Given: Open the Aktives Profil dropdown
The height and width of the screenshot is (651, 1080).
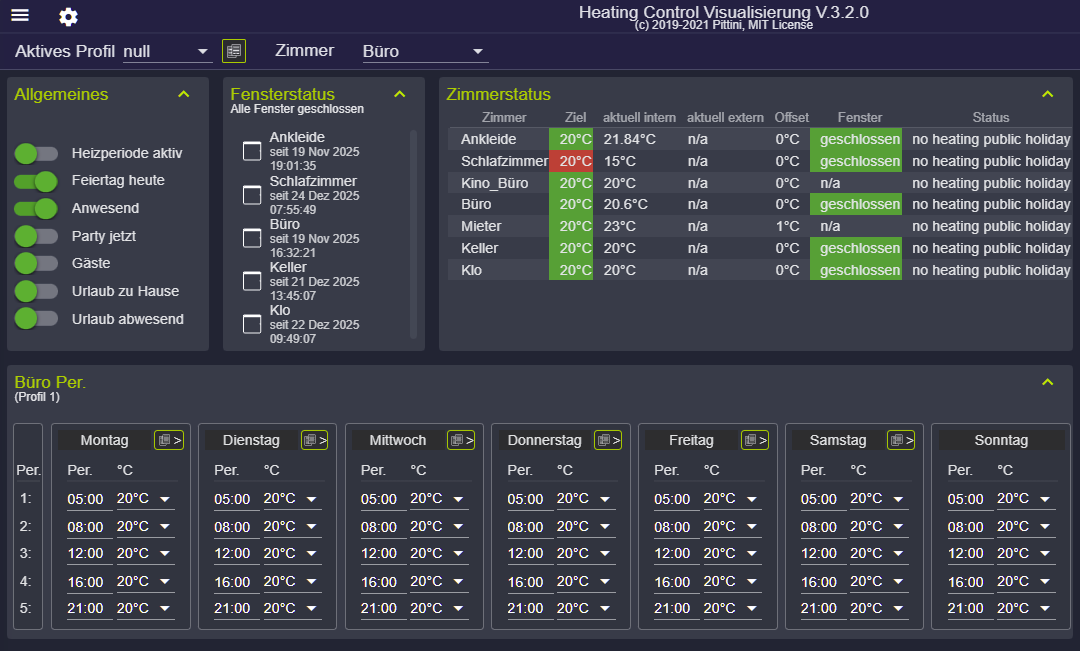Looking at the screenshot, I should tap(167, 52).
